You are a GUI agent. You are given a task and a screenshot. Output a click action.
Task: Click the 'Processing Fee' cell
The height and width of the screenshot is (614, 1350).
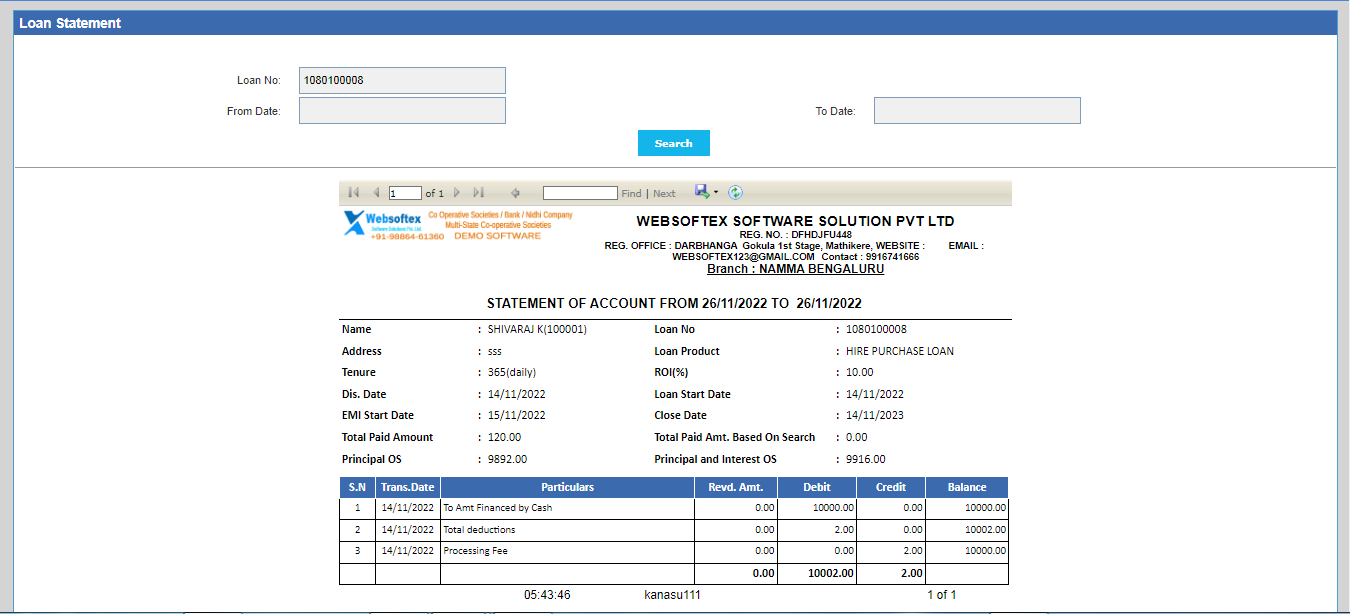click(x=568, y=551)
